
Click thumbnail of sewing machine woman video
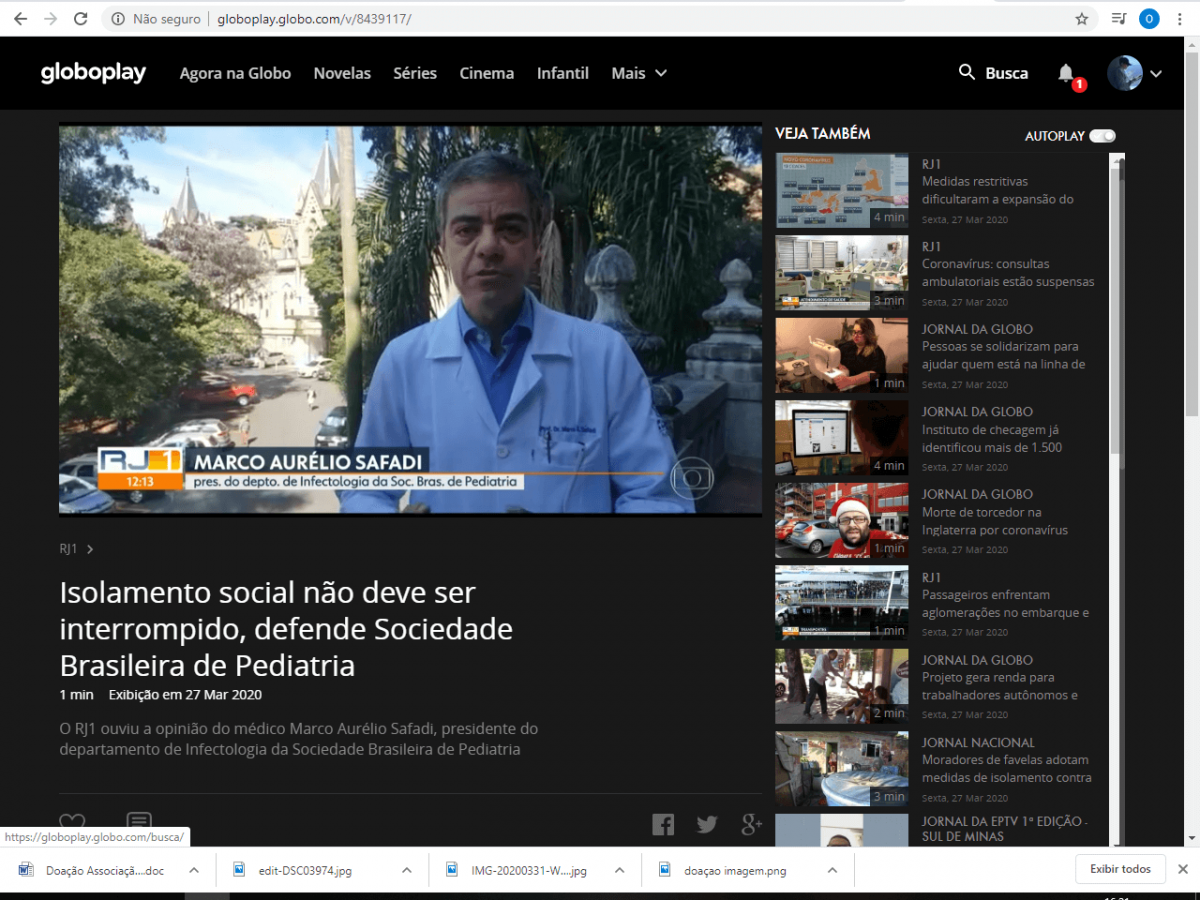tap(842, 355)
